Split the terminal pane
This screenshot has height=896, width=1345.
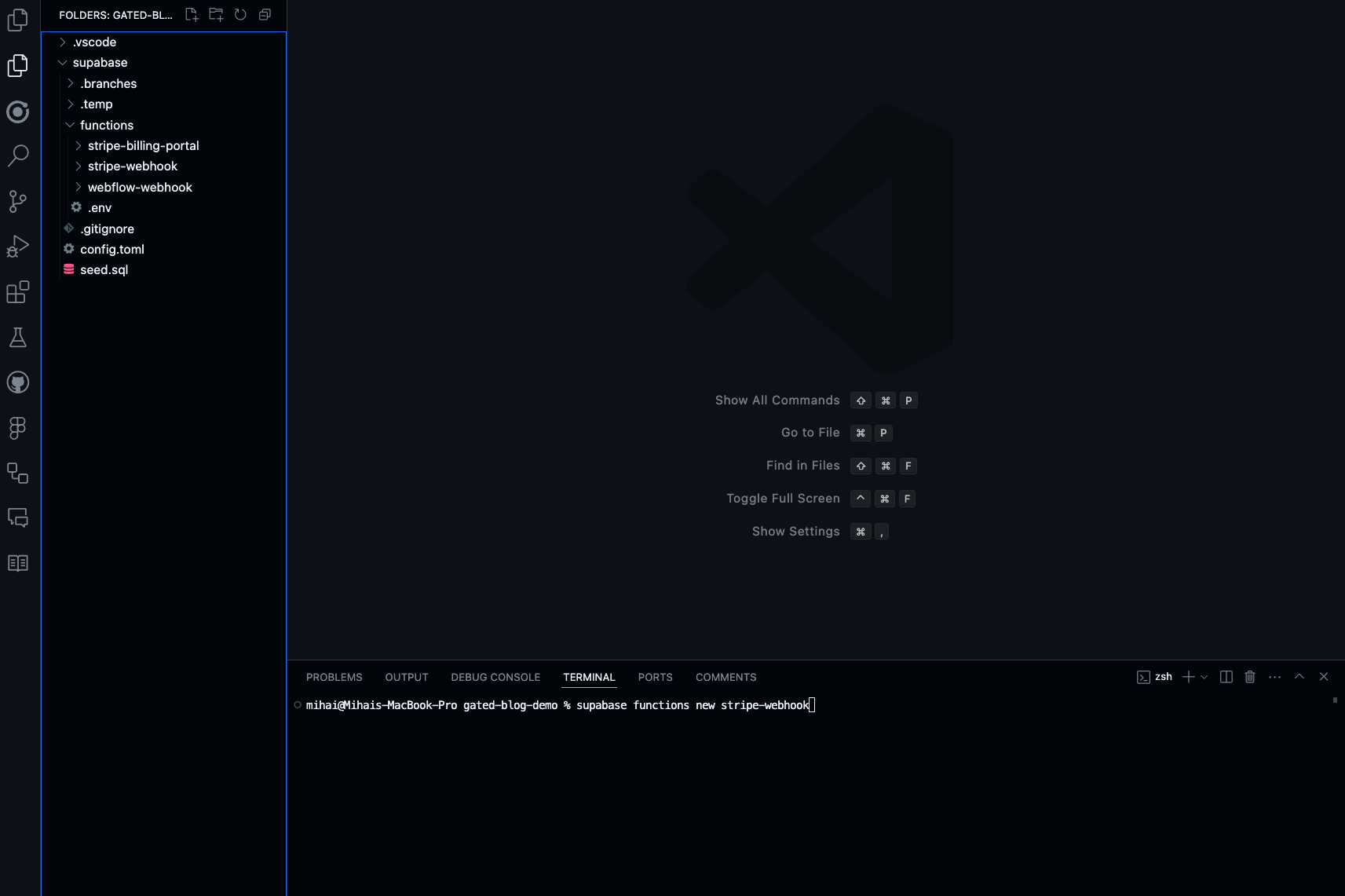1226,677
